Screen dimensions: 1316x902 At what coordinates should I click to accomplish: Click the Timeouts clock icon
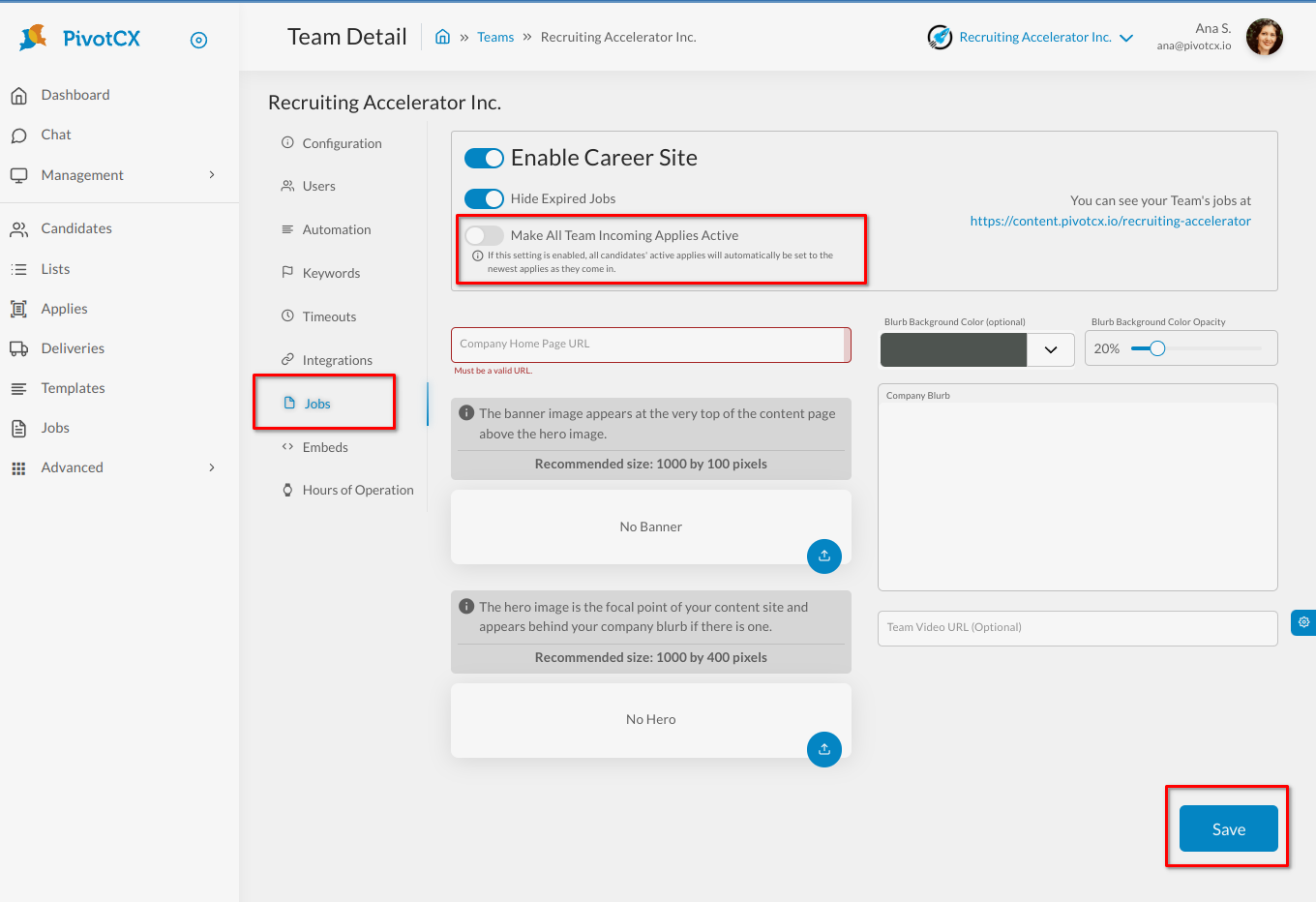287,316
